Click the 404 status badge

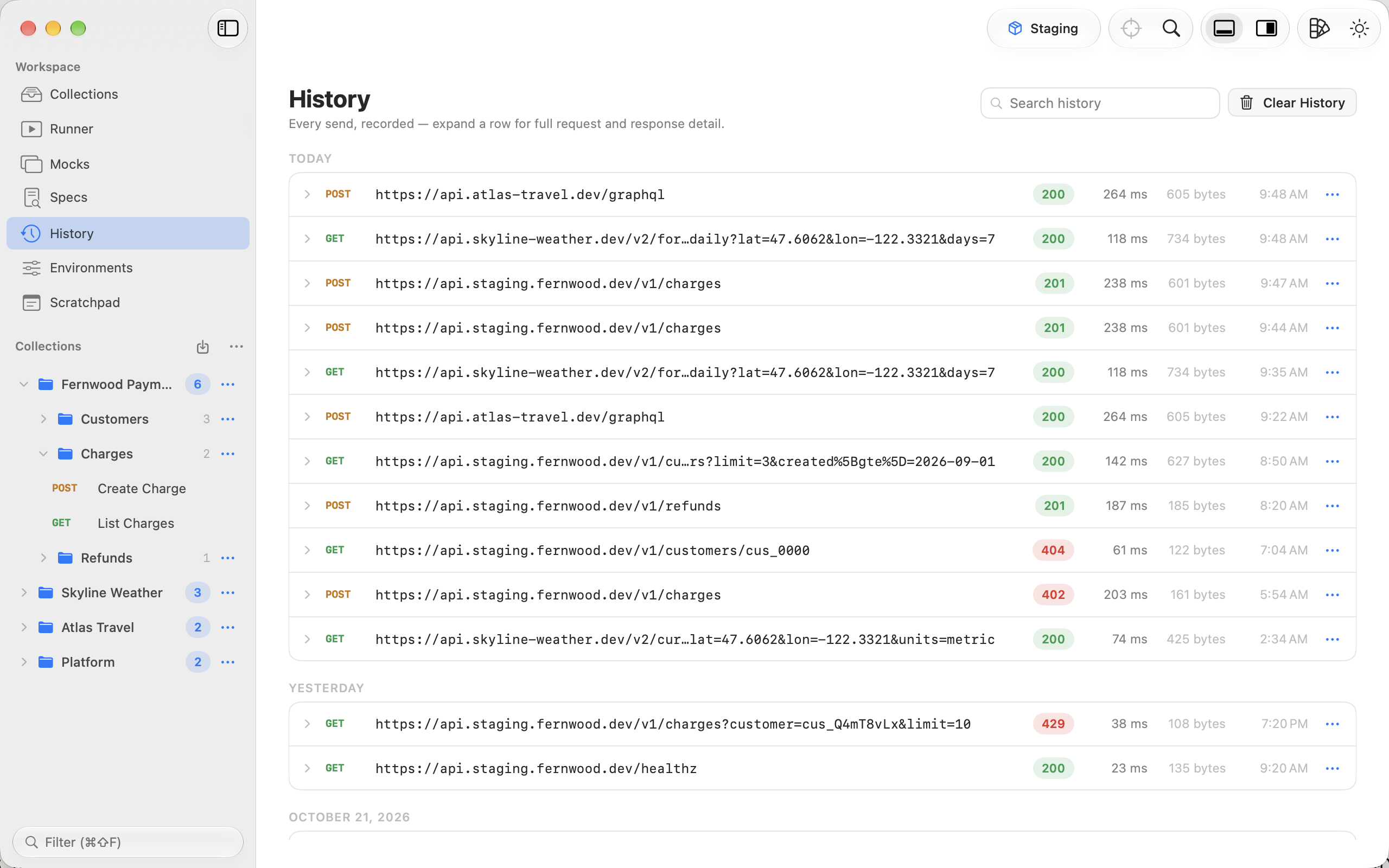coord(1053,551)
